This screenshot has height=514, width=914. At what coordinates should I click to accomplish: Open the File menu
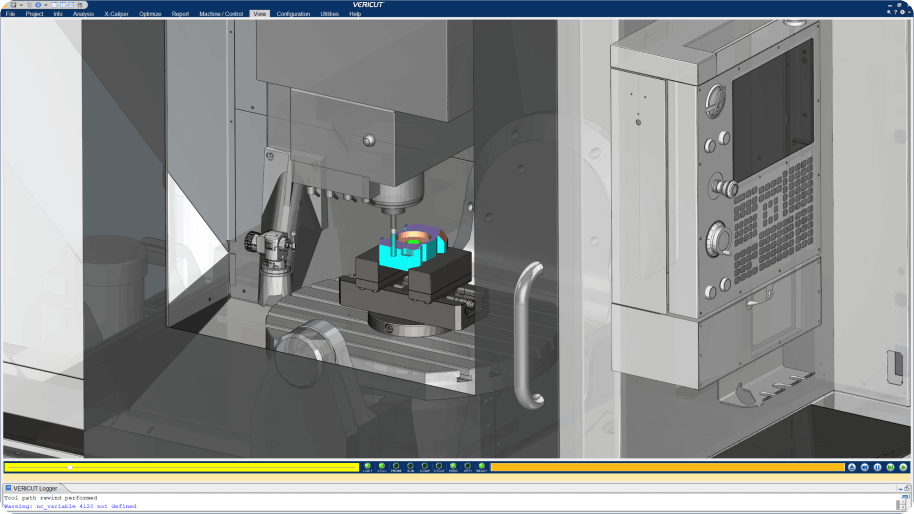[x=10, y=14]
